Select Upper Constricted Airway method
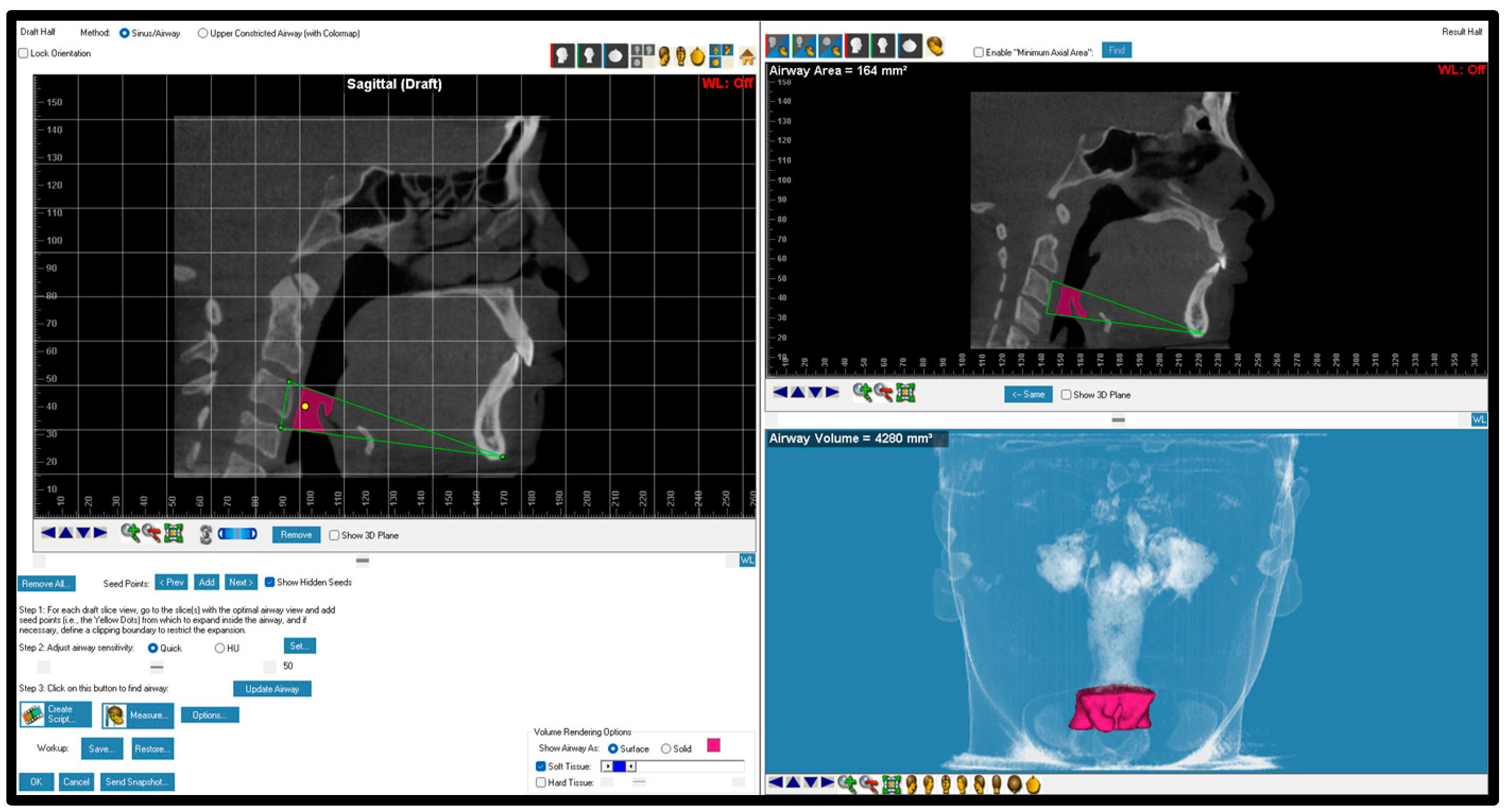Image resolution: width=1507 pixels, height=812 pixels. pos(202,33)
